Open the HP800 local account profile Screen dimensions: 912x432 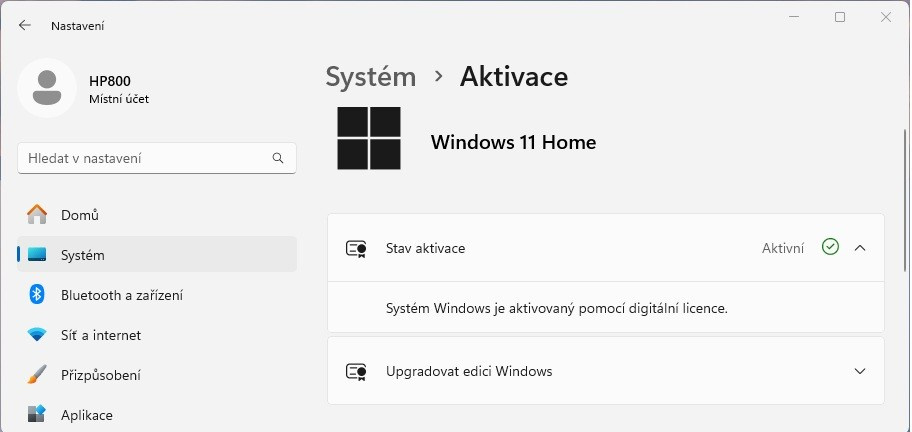[110, 88]
